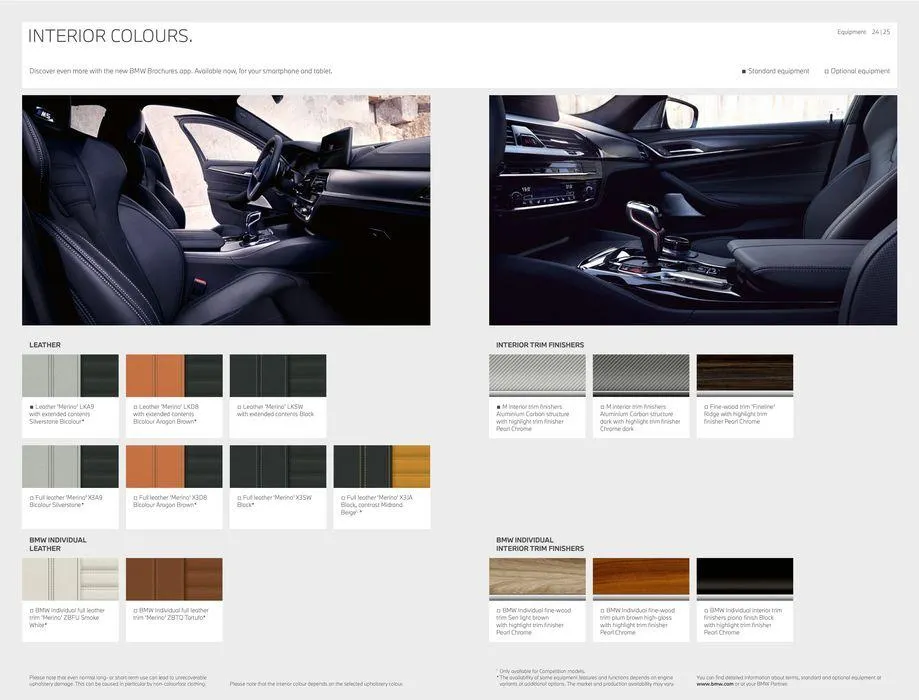Image resolution: width=919 pixels, height=700 pixels.
Task: Pick BMW Individual ZBFU Smoke White swatch
Action: [x=70, y=580]
